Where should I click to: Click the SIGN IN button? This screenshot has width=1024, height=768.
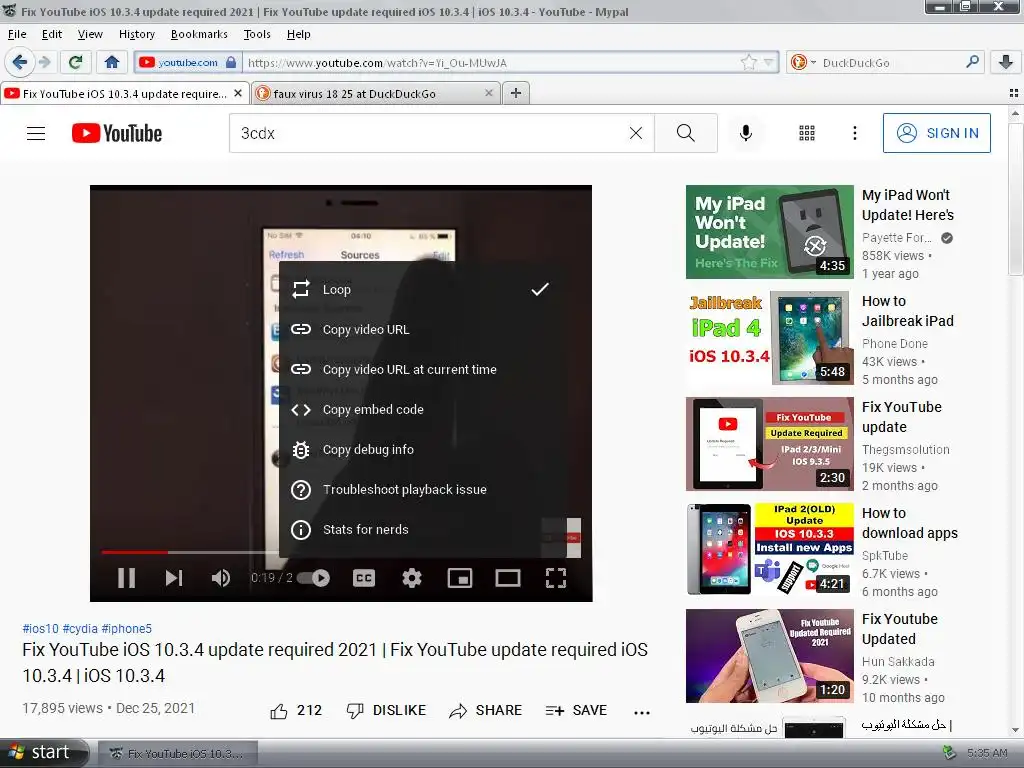pos(936,133)
